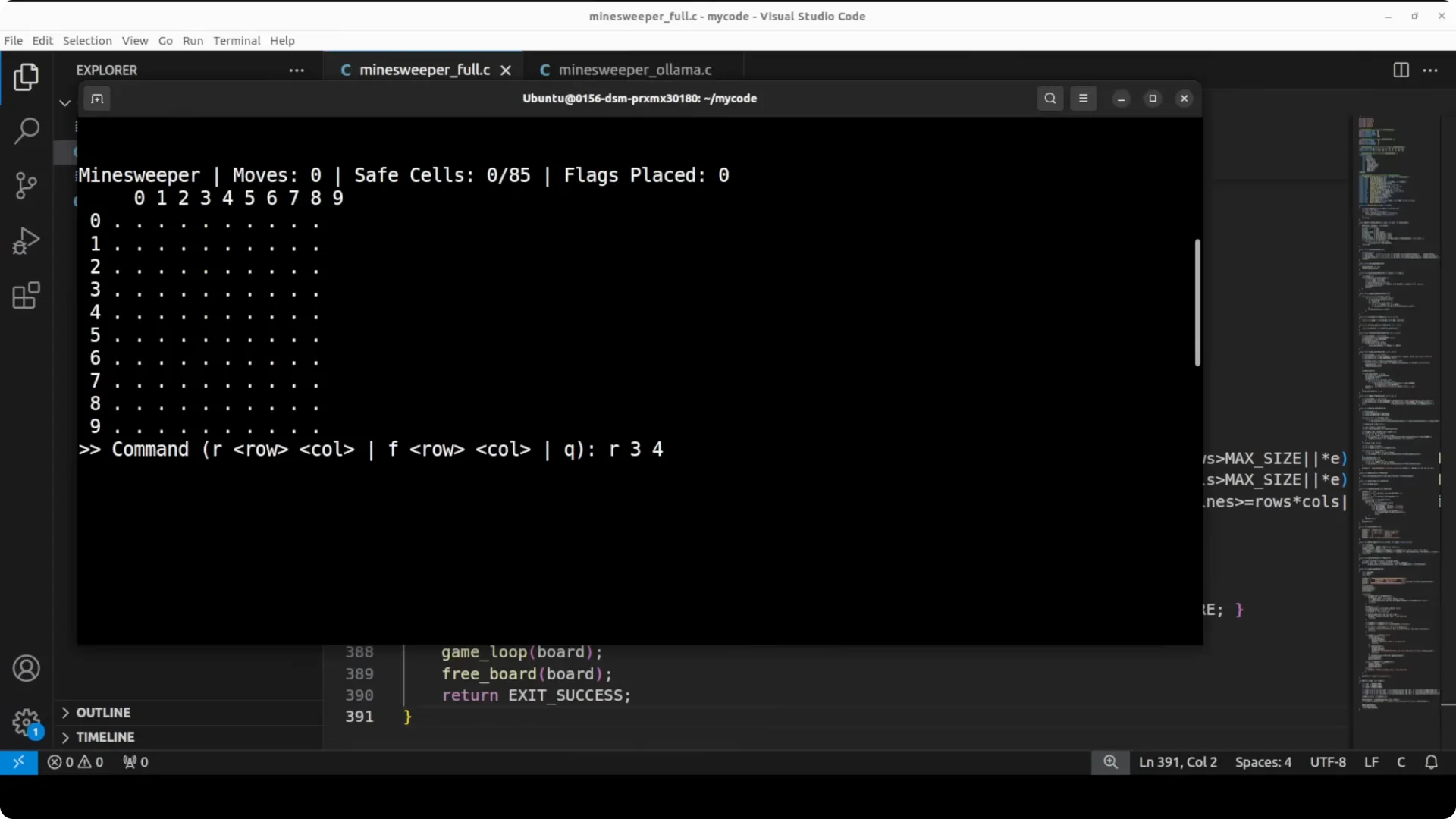Screen dimensions: 1456x819
Task: Open the Search view in activity bar
Action: click(x=26, y=131)
